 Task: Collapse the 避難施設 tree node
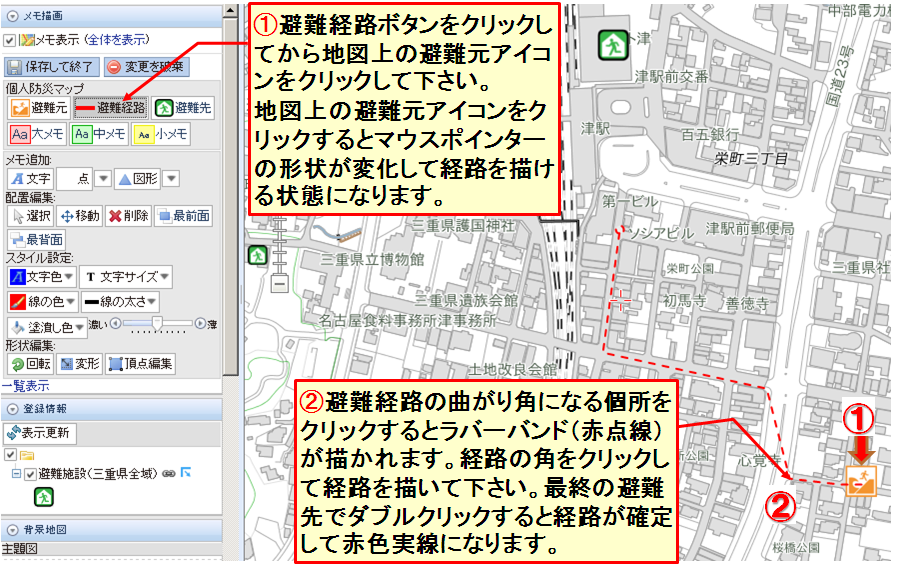[17, 473]
